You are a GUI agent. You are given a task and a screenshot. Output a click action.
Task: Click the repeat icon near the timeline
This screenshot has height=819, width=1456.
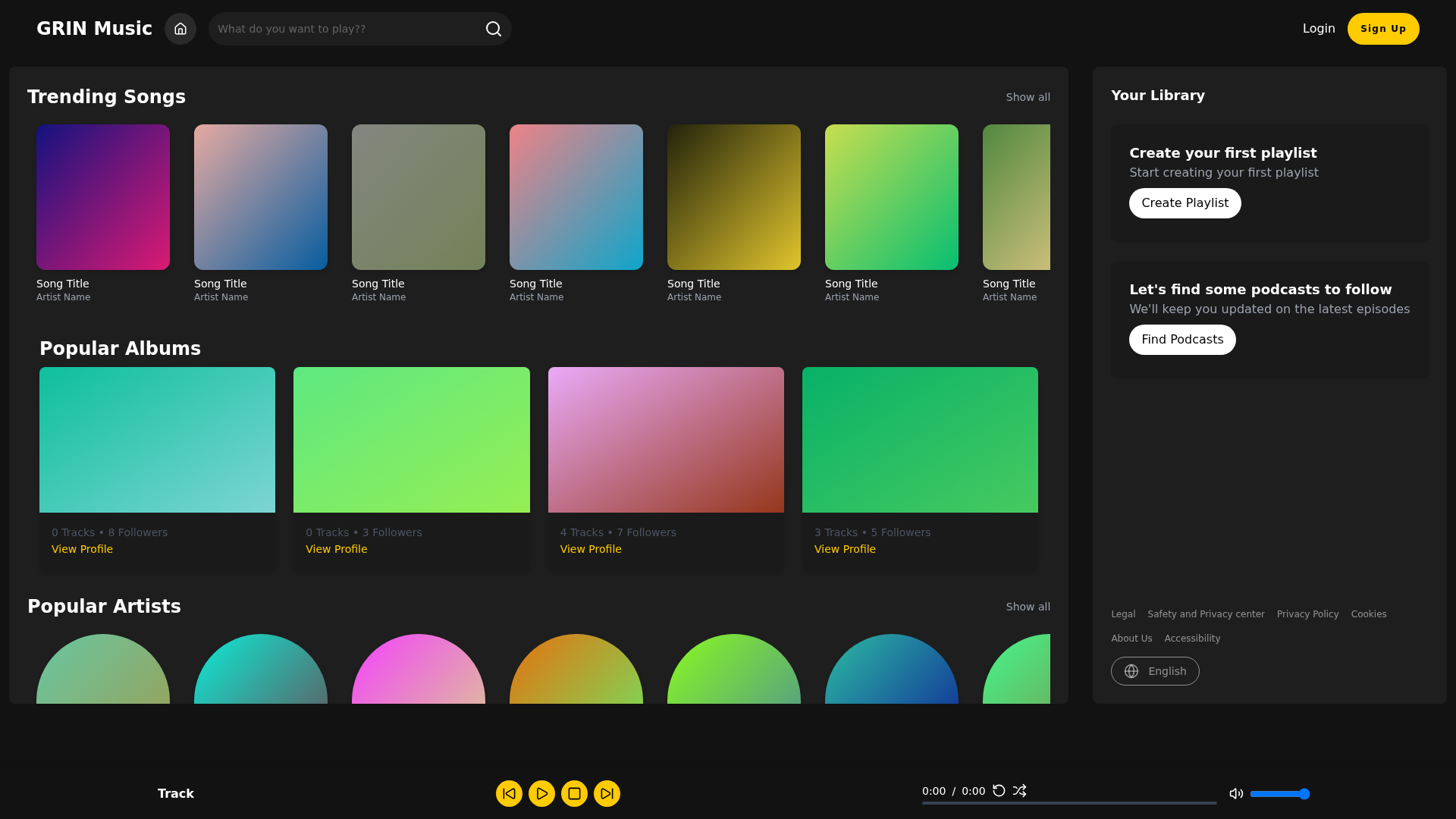pyautogui.click(x=999, y=790)
